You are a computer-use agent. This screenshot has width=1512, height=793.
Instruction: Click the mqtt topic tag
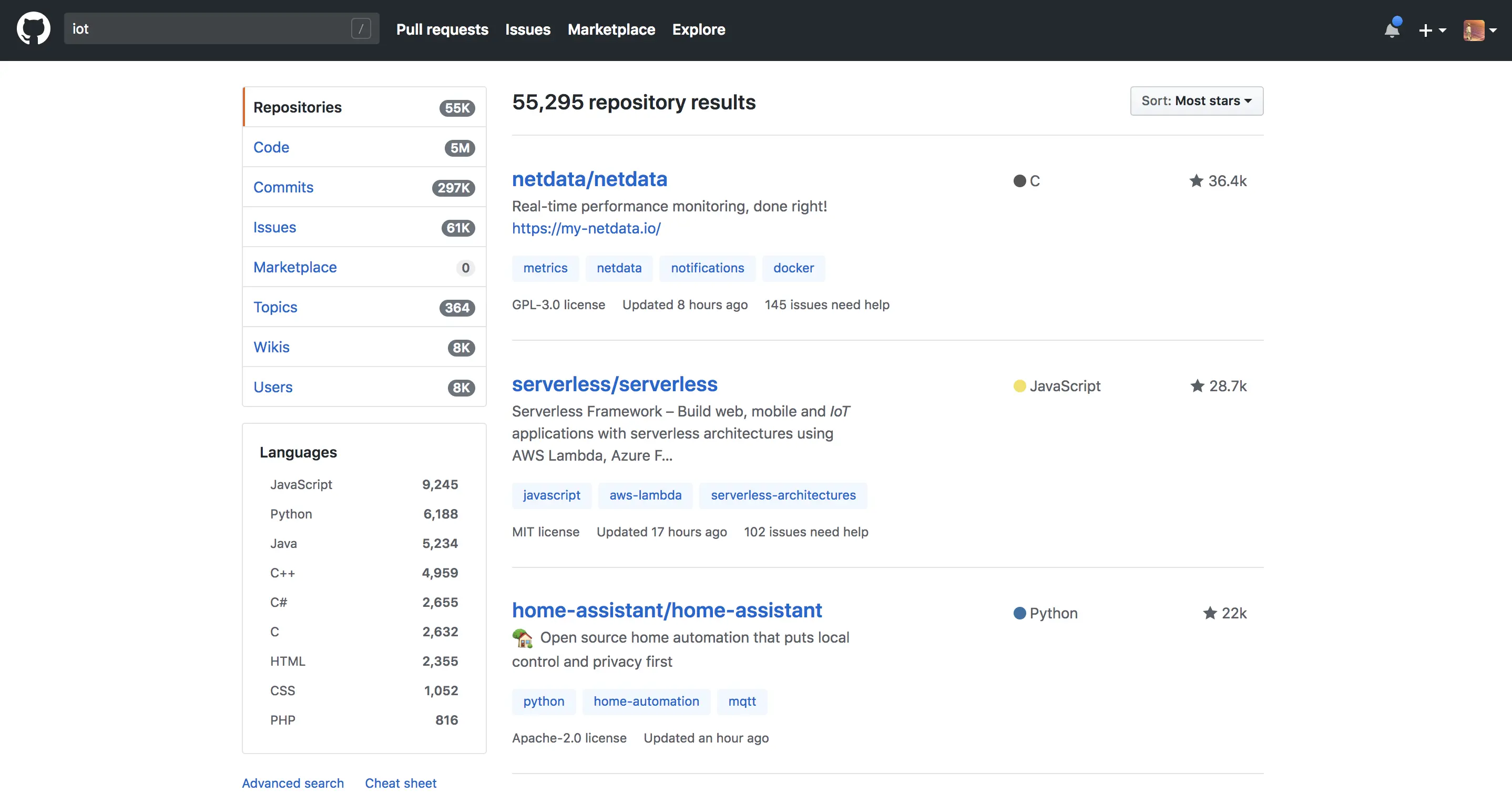(742, 701)
